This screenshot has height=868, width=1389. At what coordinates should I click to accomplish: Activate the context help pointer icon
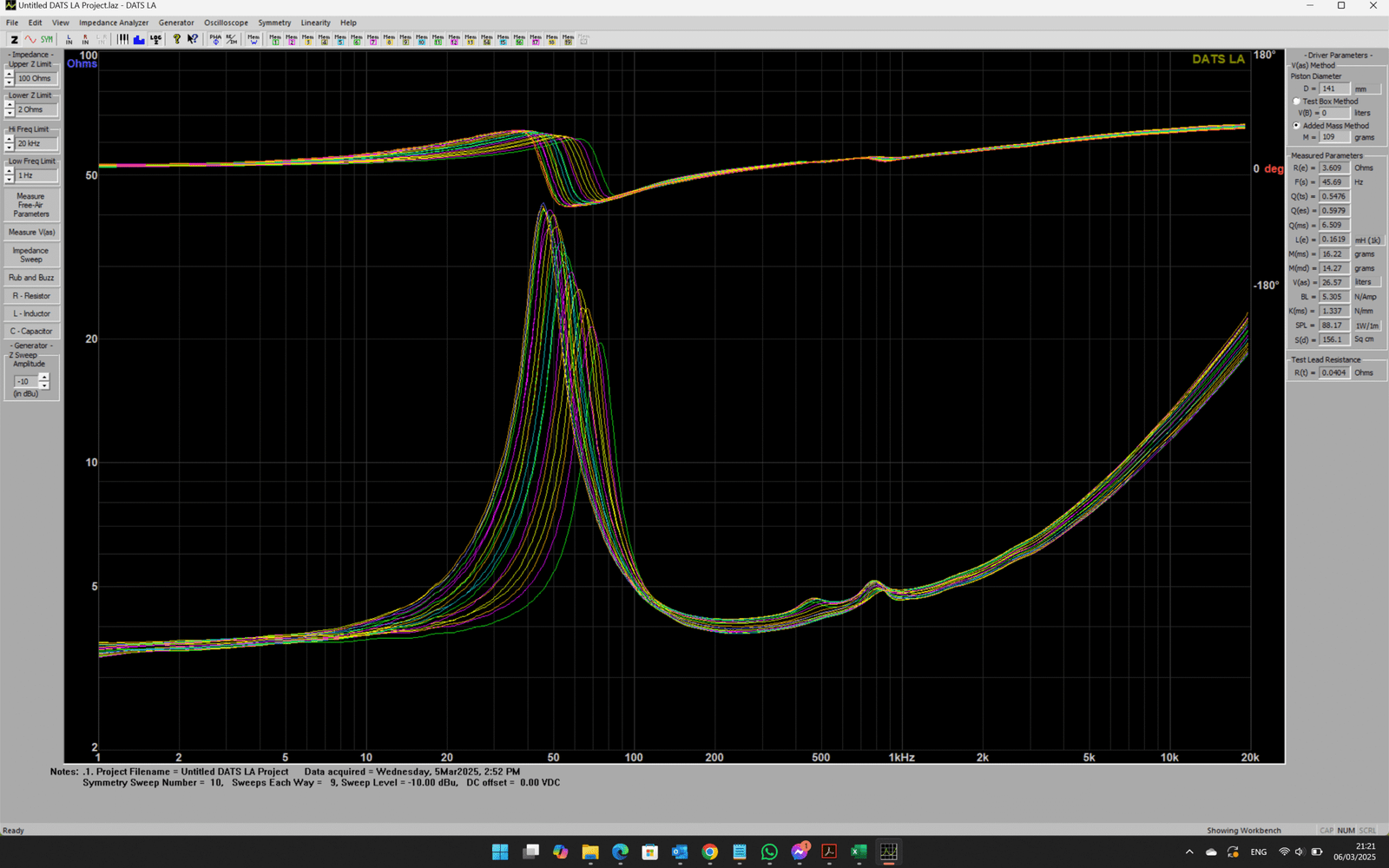click(x=193, y=39)
